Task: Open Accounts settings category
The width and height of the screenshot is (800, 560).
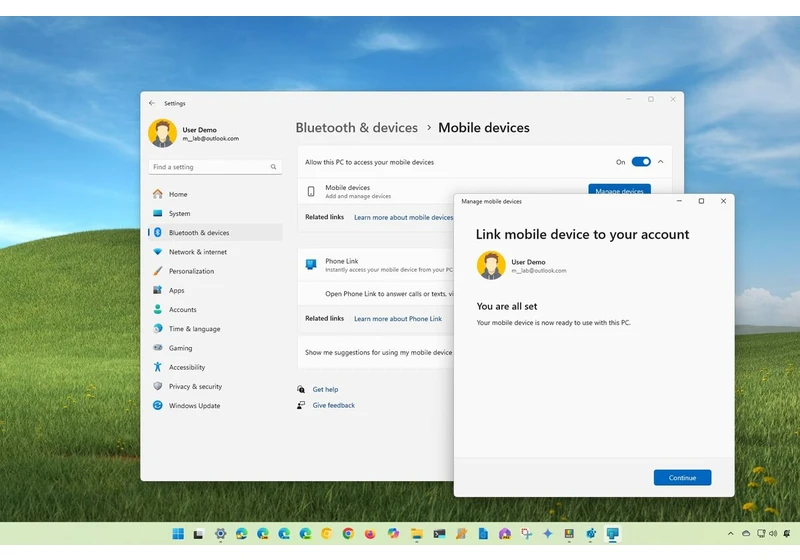Action: [x=215, y=310]
